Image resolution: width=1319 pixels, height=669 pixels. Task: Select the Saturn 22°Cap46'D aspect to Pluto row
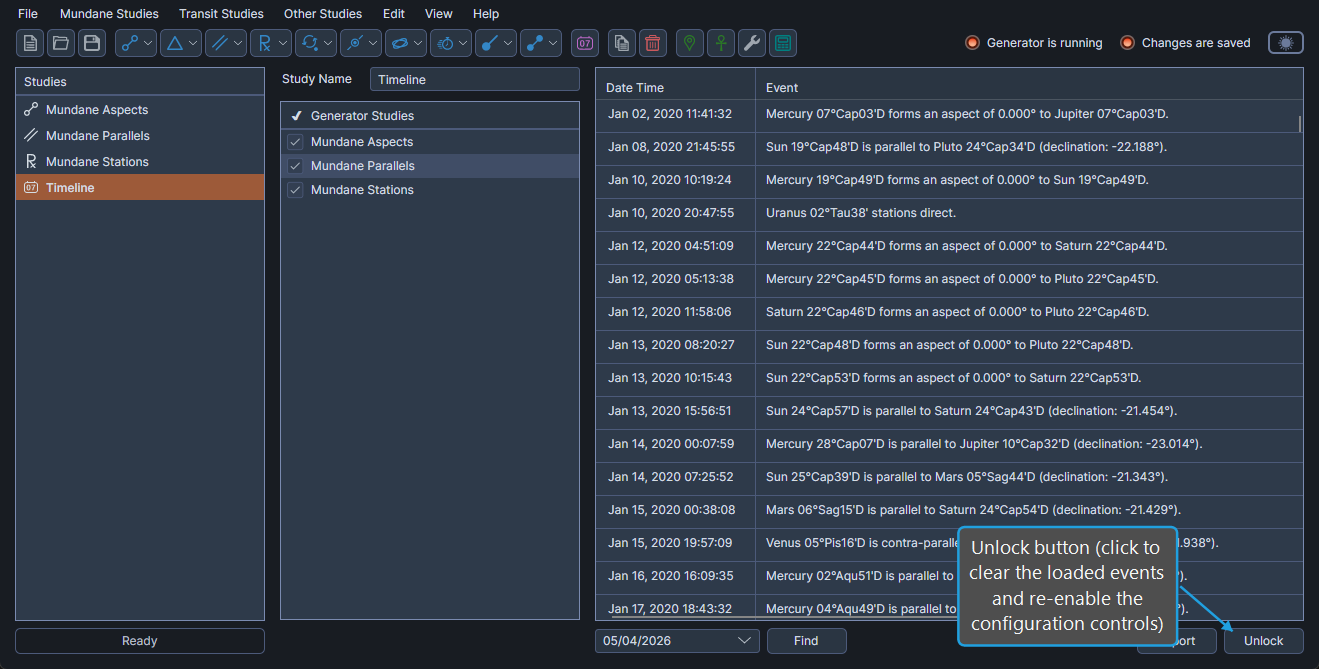point(947,312)
